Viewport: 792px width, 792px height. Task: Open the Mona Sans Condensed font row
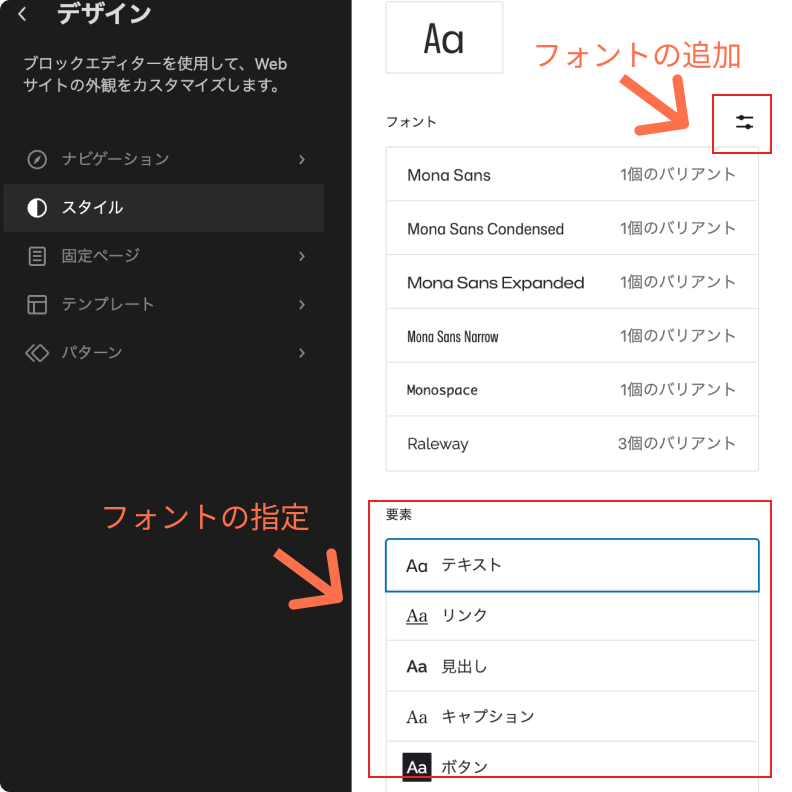click(572, 228)
